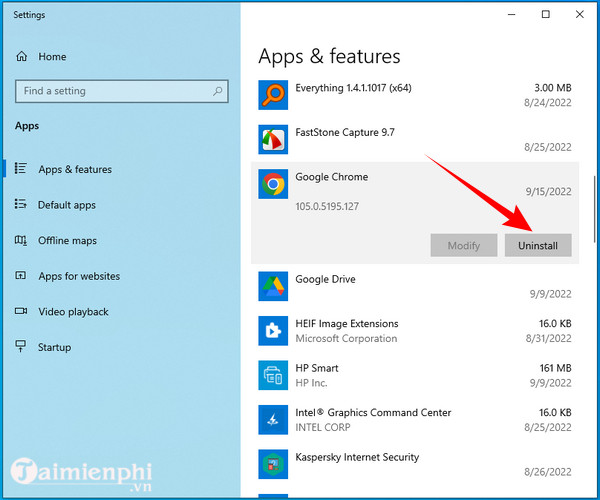Click the Offline maps map icon
This screenshot has height=500, width=600.
tap(21, 240)
